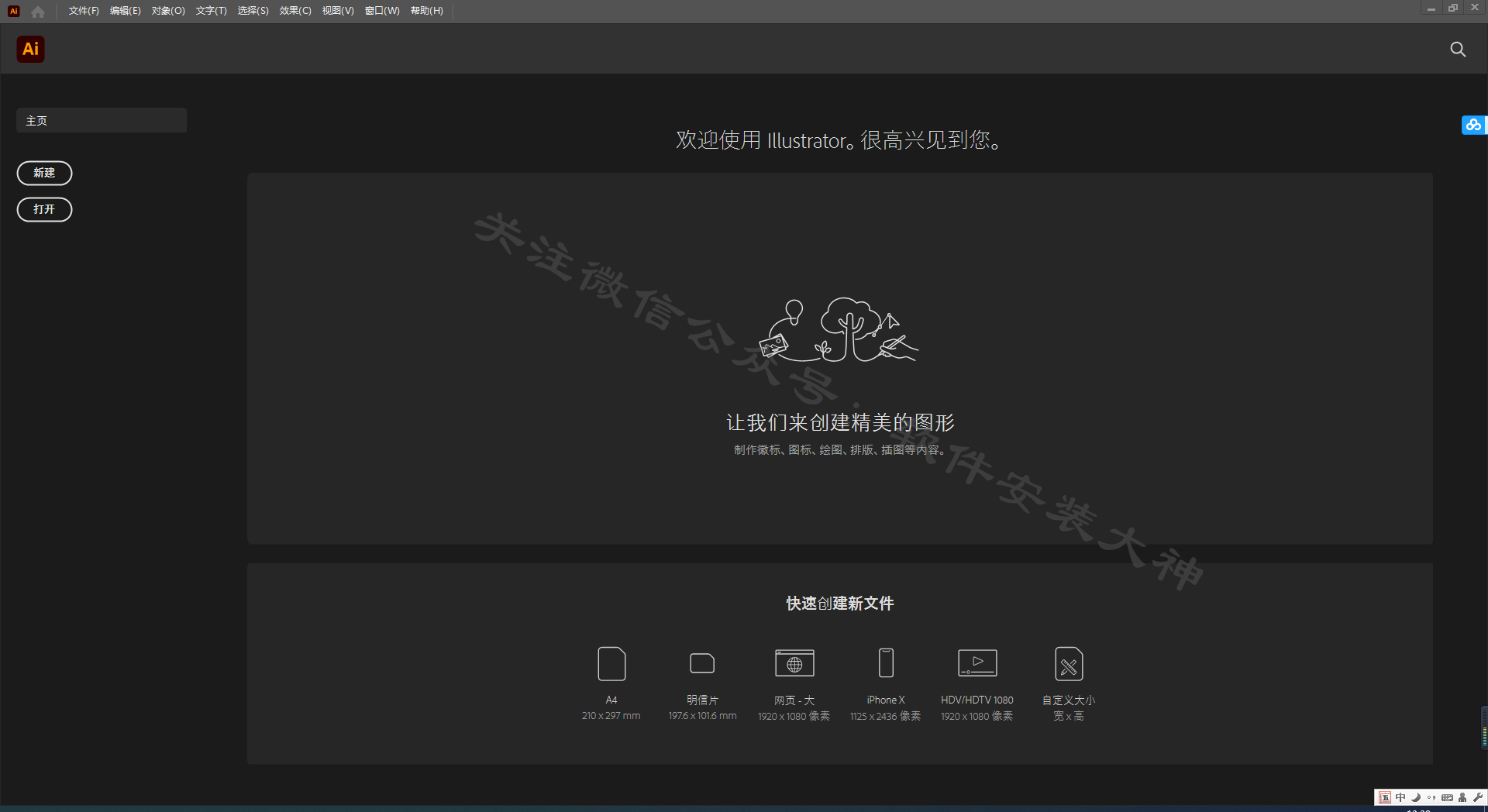Viewport: 1488px width, 812px height.
Task: Open the 文字(T) menu
Action: pyautogui.click(x=211, y=11)
